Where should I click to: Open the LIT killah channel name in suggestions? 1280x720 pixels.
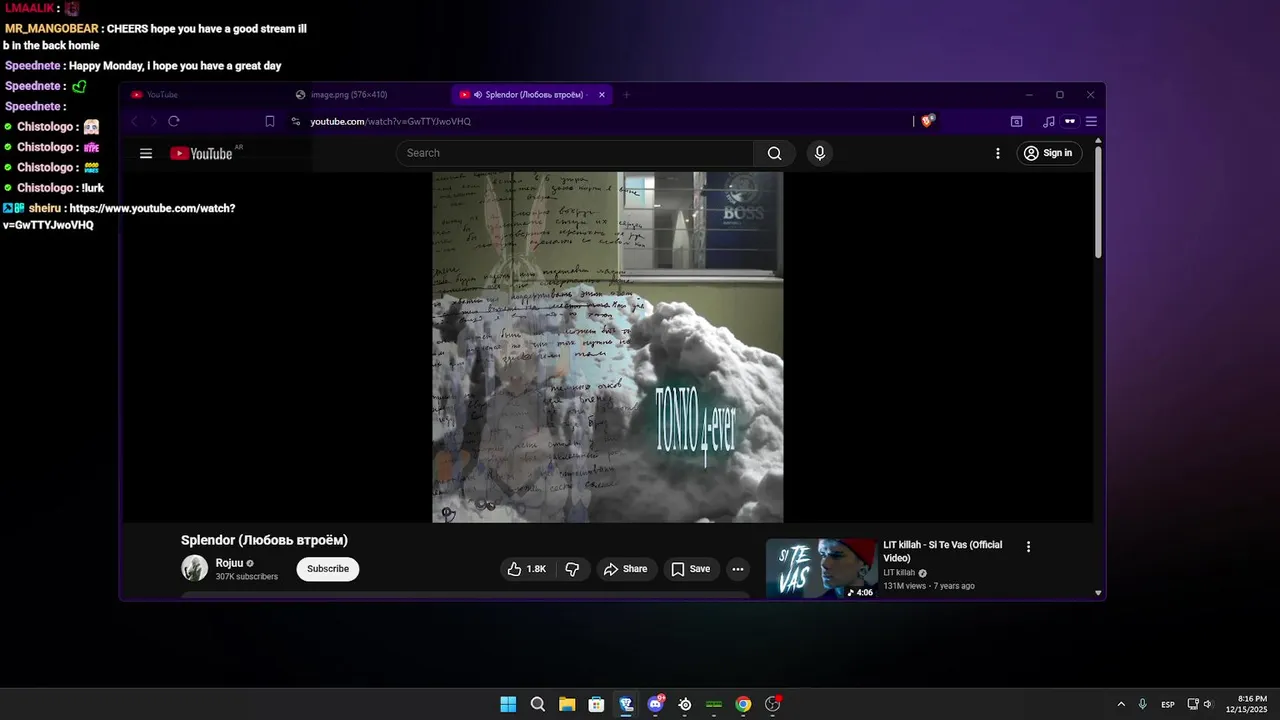pos(899,573)
